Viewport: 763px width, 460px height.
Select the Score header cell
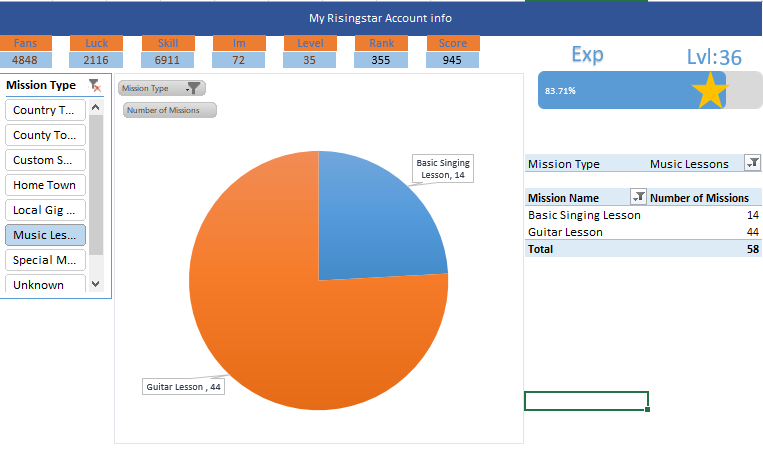(453, 43)
